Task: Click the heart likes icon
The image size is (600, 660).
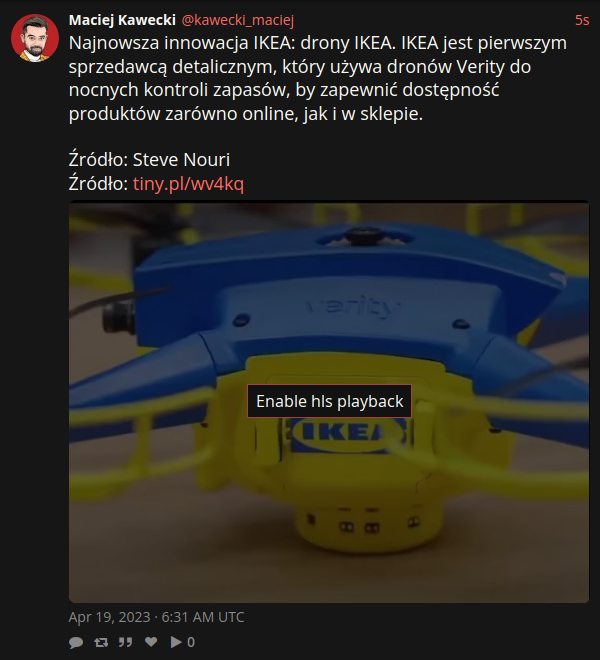Action: coord(151,642)
